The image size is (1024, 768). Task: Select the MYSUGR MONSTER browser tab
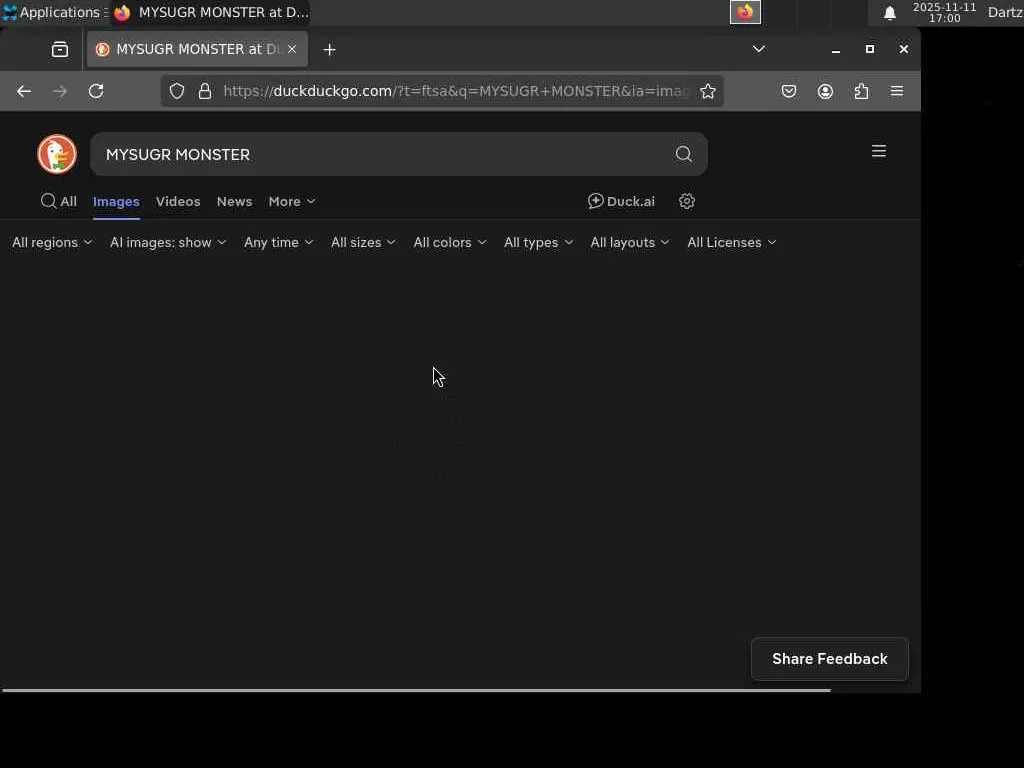coord(197,49)
